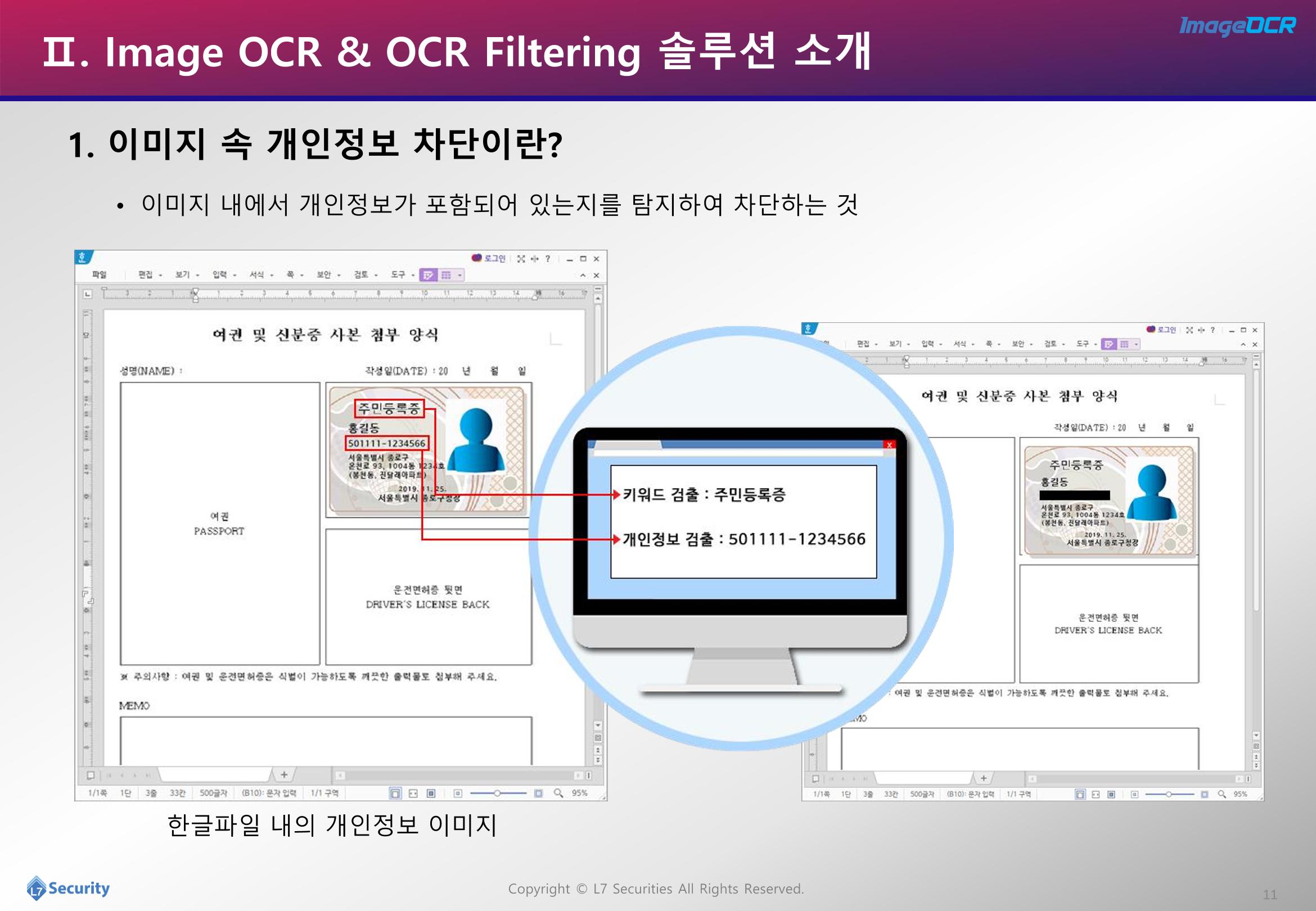This screenshot has height=911, width=1316.
Task: Click the add document tab plus in left window
Action: tap(283, 775)
